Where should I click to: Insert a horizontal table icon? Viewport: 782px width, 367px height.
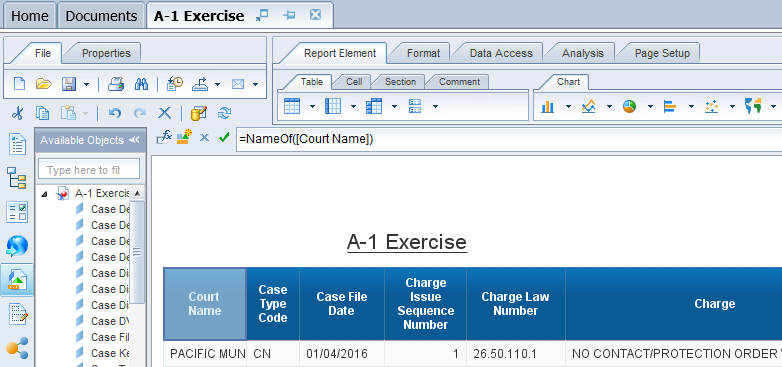pyautogui.click(x=333, y=106)
